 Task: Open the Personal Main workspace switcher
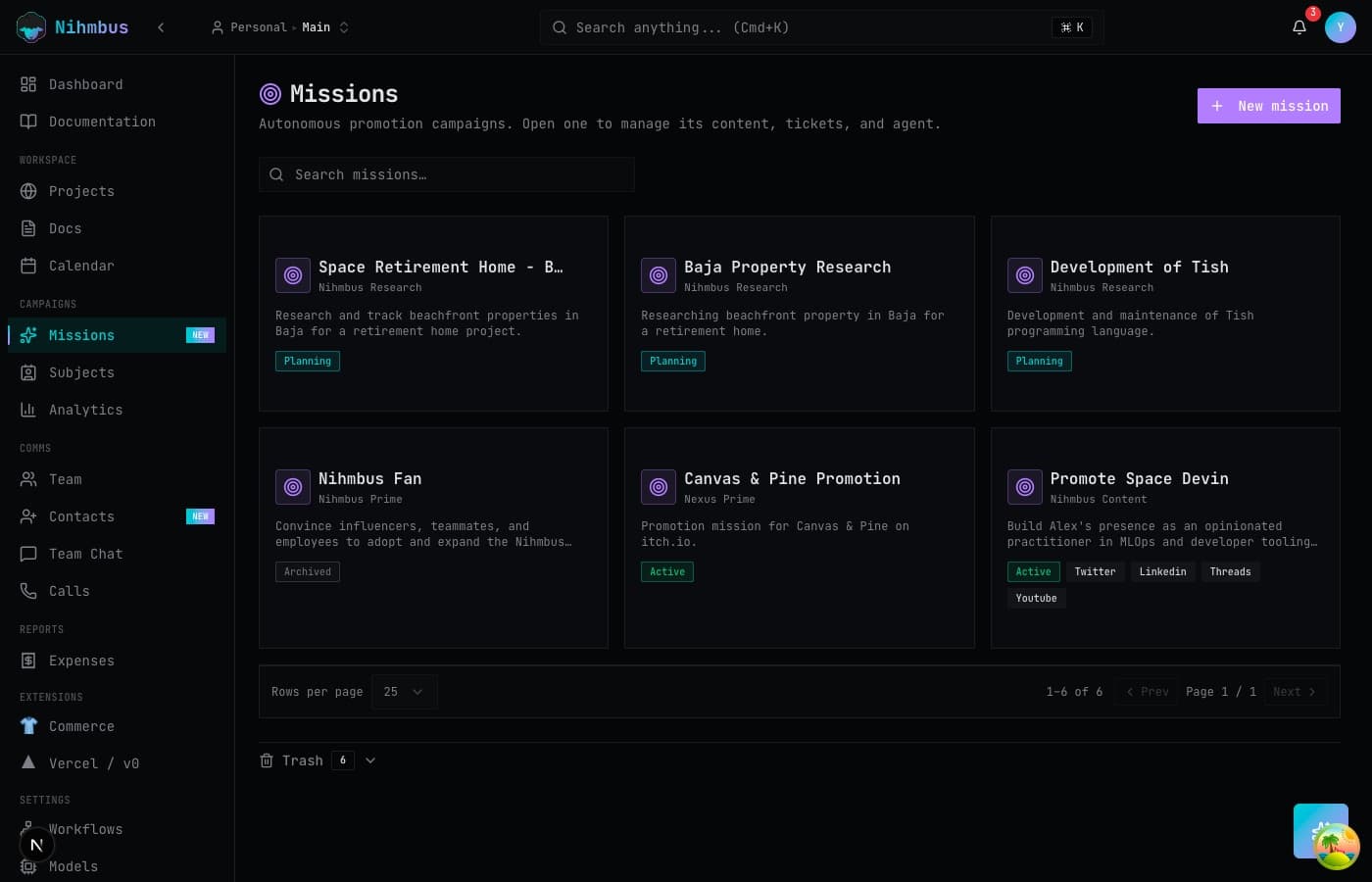(280, 27)
